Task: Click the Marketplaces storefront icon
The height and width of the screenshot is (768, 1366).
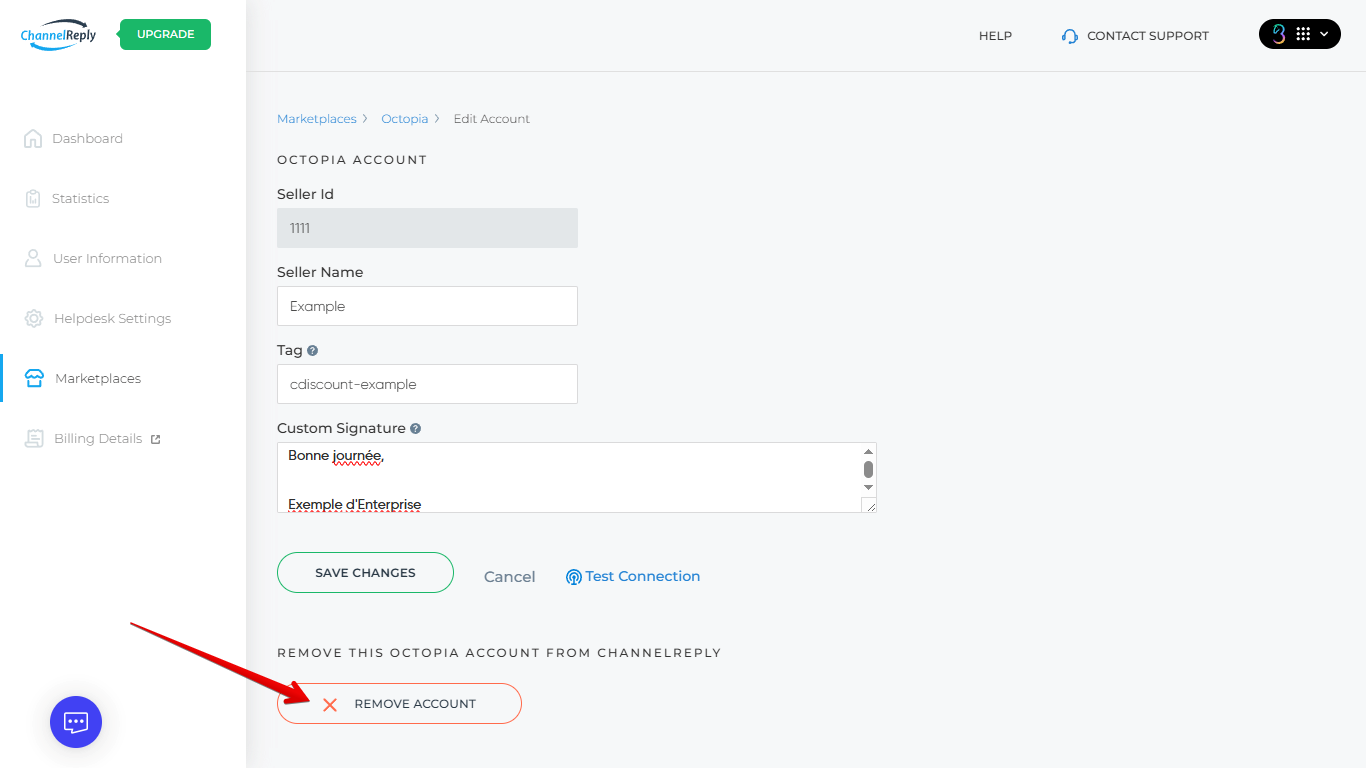Action: [34, 378]
